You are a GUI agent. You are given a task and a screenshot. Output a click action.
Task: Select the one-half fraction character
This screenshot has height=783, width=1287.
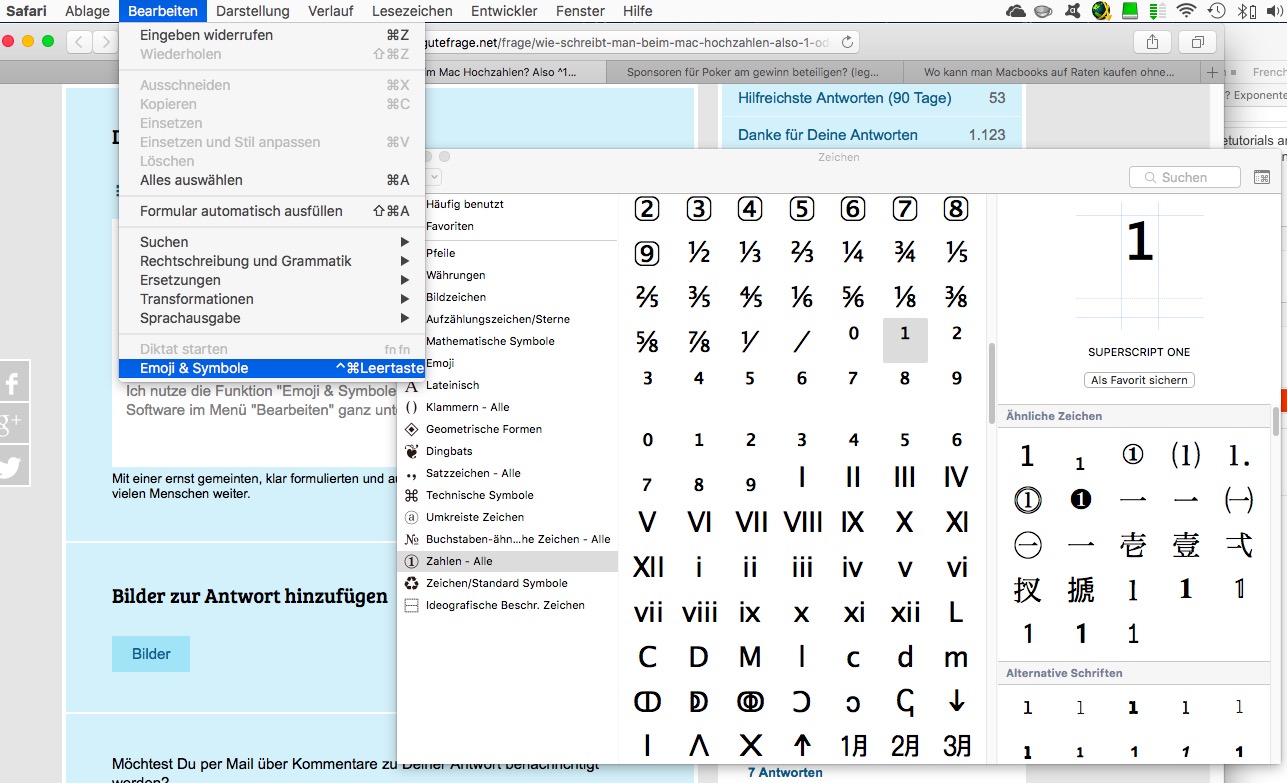pos(699,253)
